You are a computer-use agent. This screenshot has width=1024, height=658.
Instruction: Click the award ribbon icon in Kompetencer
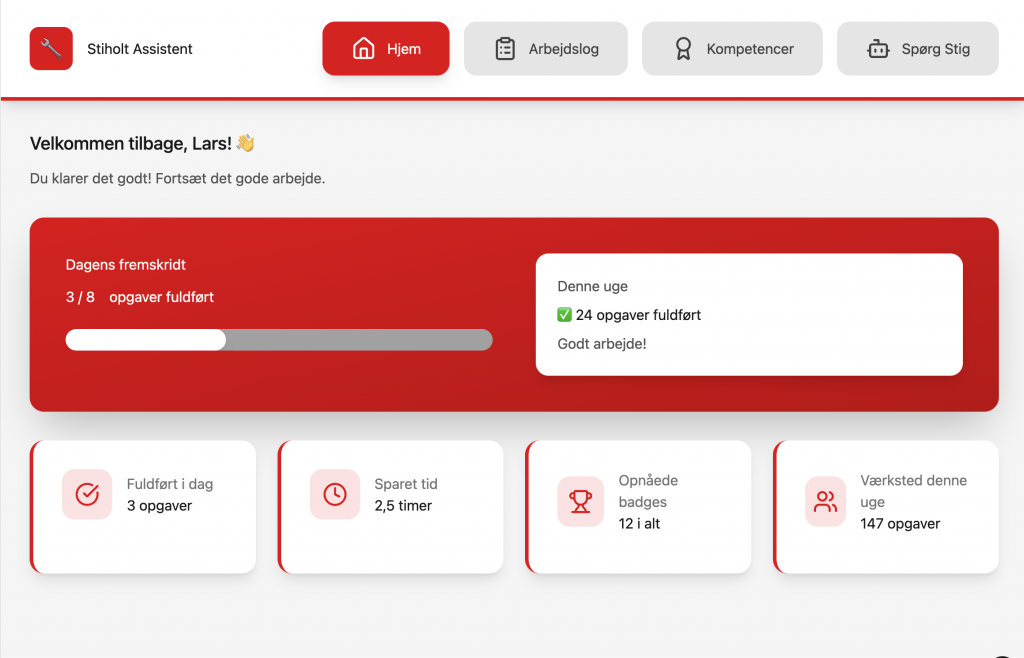[683, 49]
